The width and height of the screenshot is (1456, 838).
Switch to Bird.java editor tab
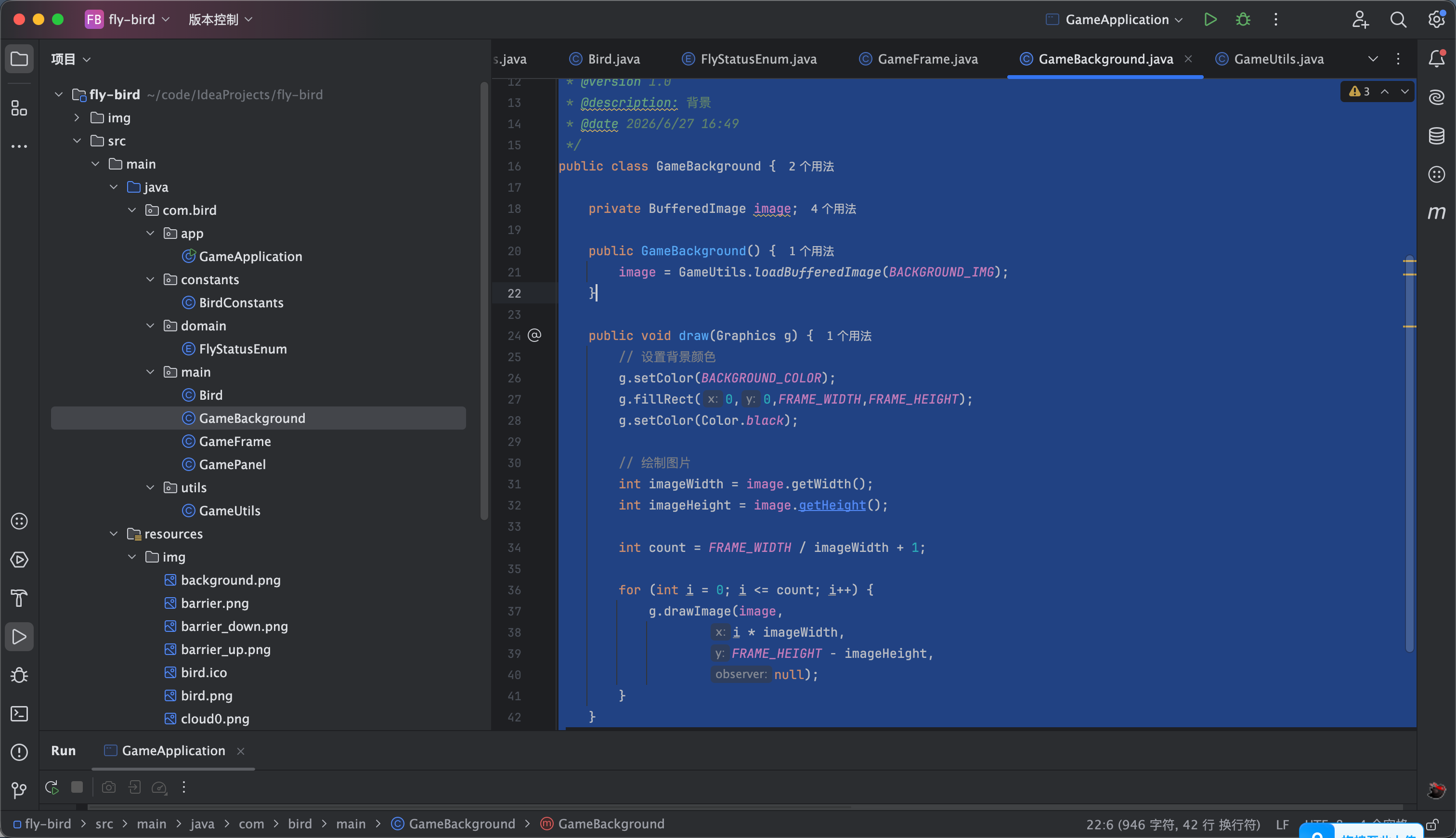click(604, 59)
